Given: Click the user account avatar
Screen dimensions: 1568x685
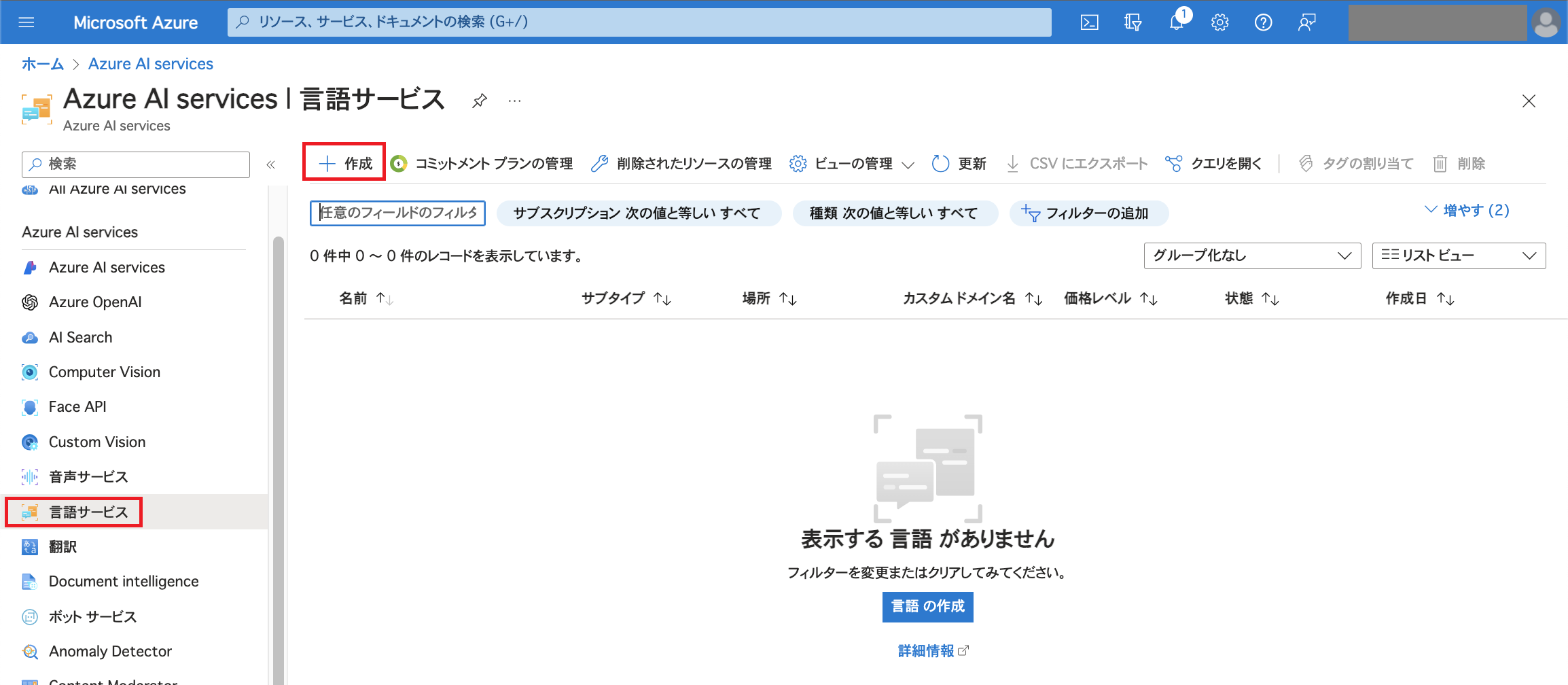Looking at the screenshot, I should tap(1547, 23).
